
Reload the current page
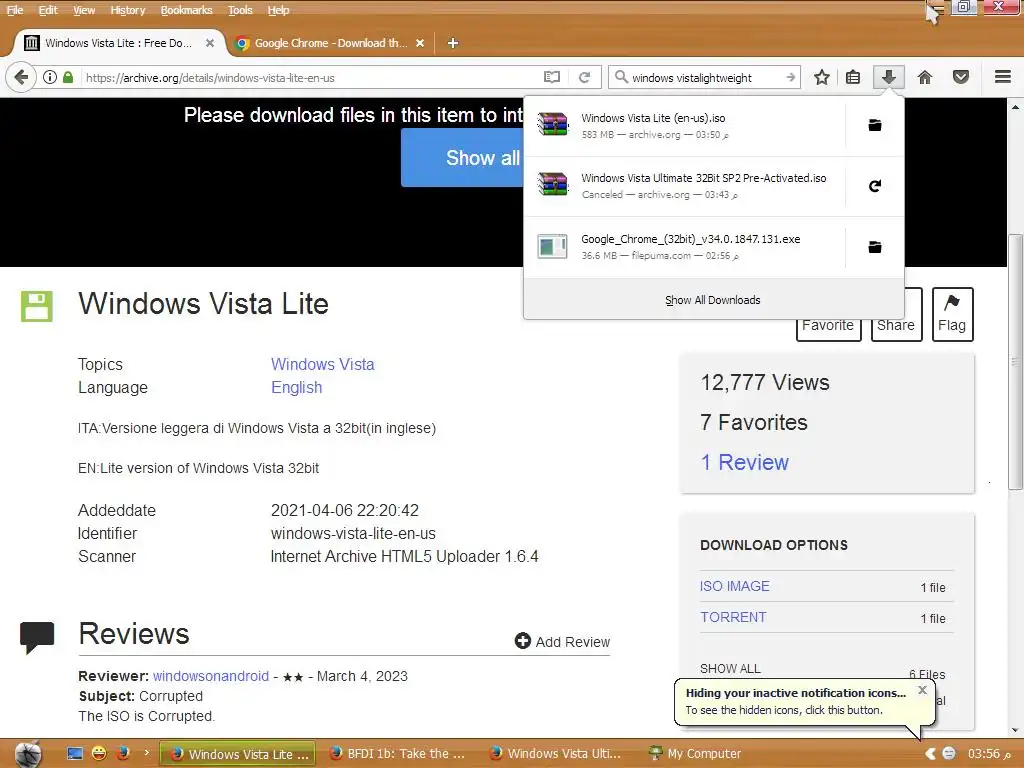click(x=584, y=77)
